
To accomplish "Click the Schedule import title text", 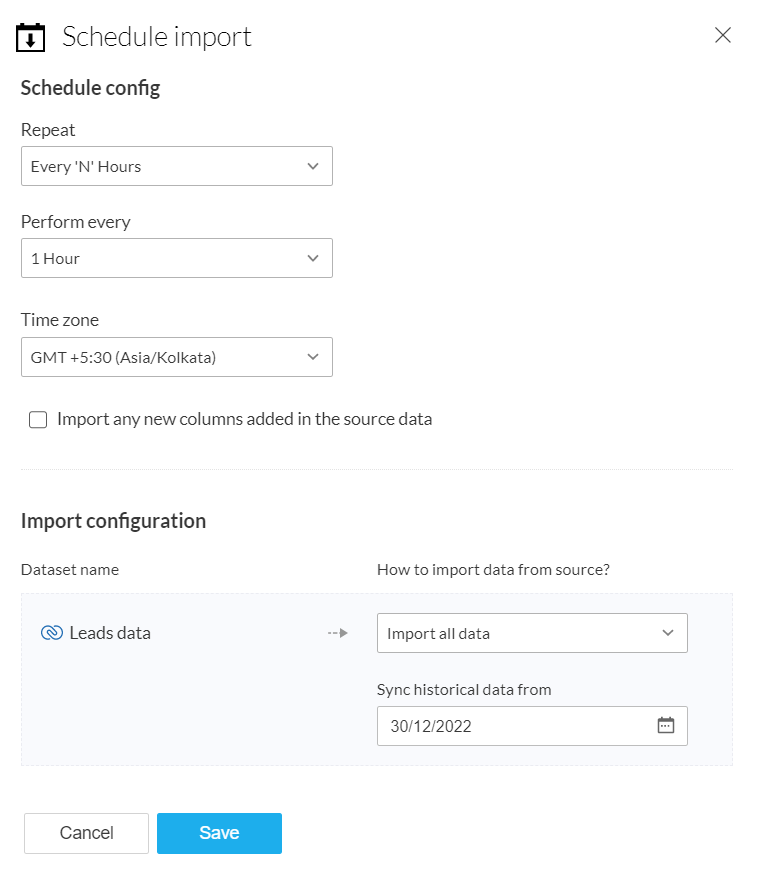I will coord(157,38).
